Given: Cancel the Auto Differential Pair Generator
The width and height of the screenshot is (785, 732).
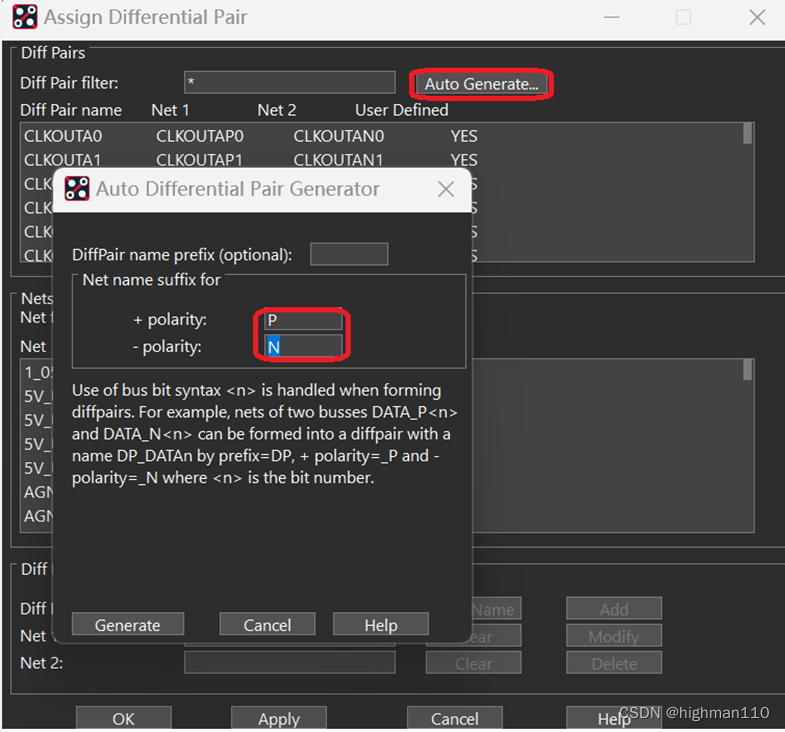Looking at the screenshot, I should pos(267,625).
